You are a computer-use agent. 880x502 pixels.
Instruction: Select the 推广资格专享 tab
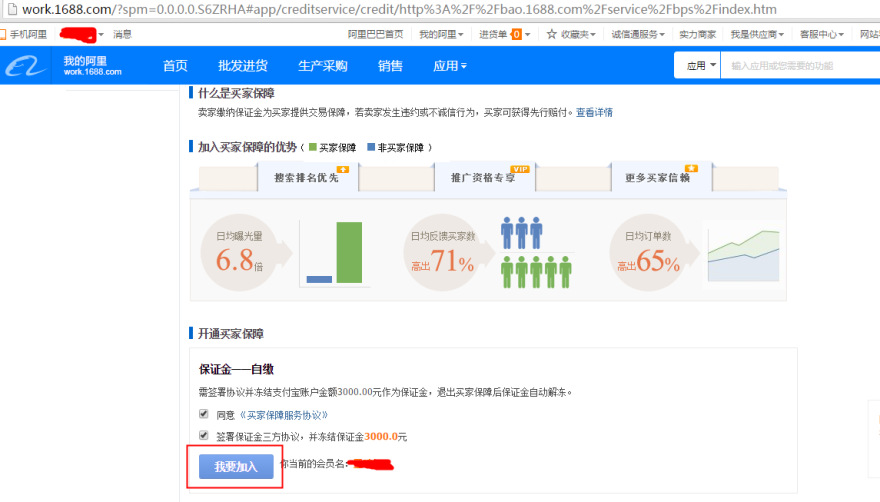click(485, 177)
